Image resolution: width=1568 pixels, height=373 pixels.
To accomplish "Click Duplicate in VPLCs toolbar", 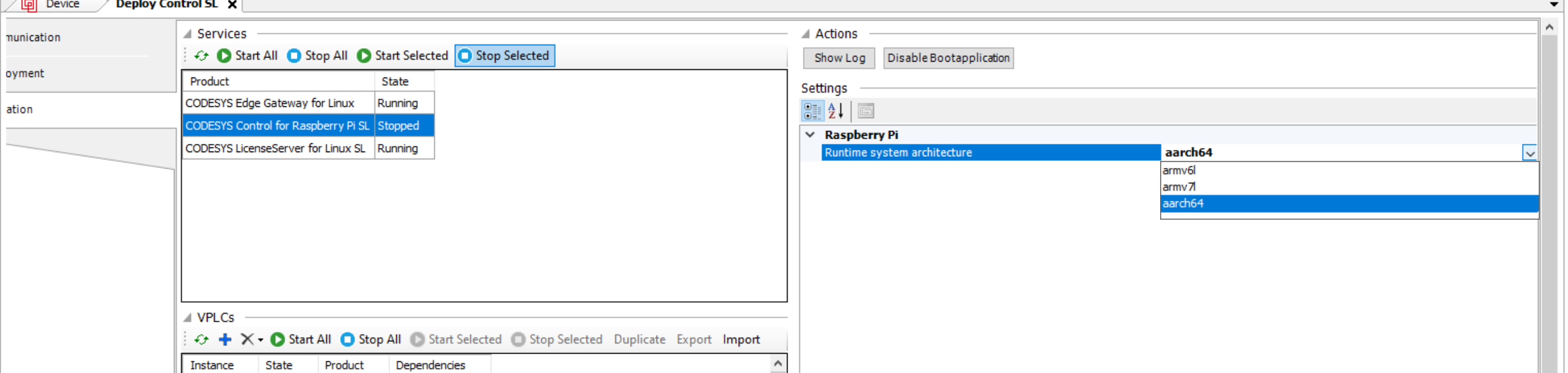I will [x=639, y=340].
